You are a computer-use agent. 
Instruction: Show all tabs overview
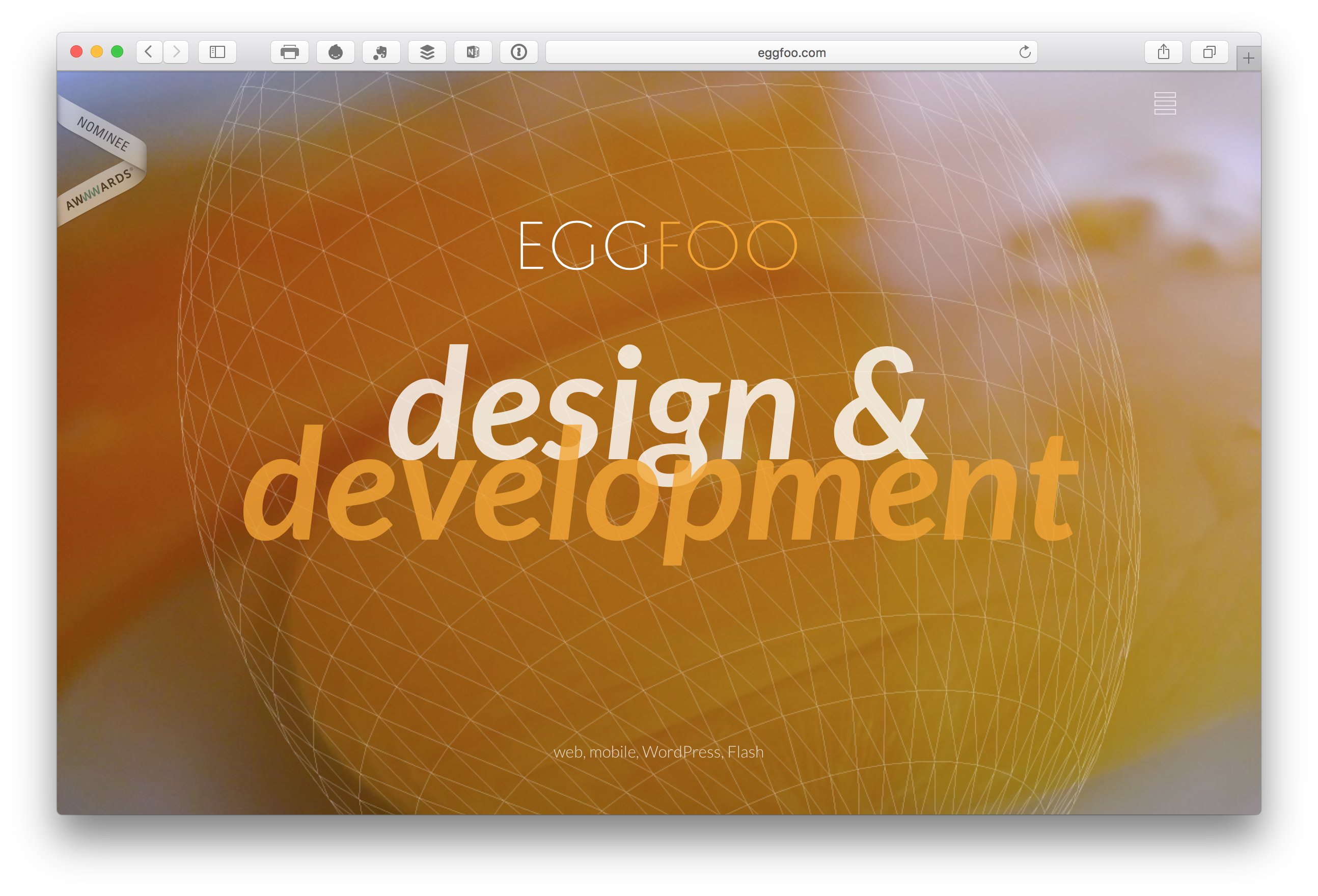[x=1209, y=52]
